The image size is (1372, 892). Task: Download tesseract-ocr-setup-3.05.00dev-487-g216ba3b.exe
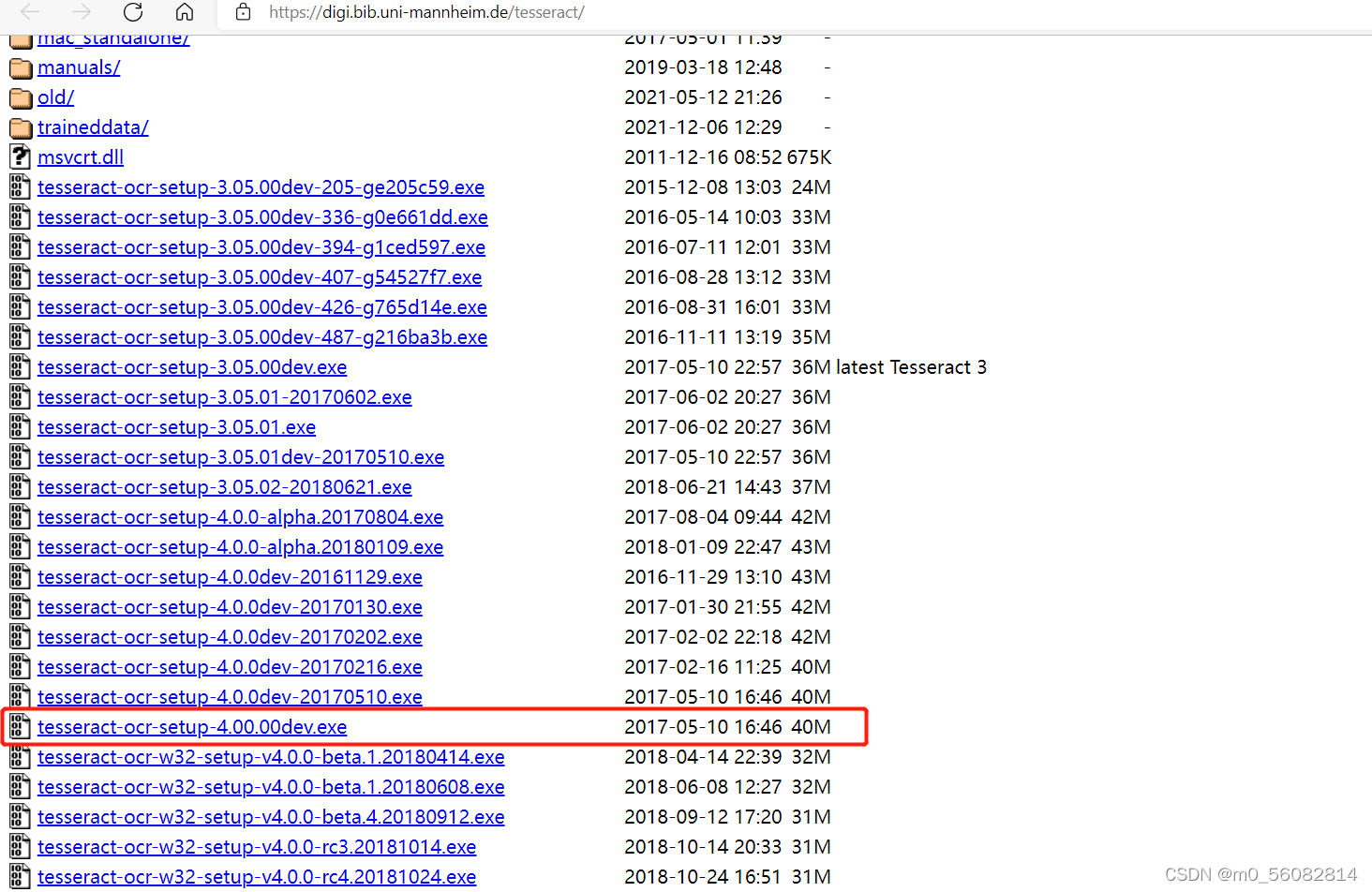[262, 337]
